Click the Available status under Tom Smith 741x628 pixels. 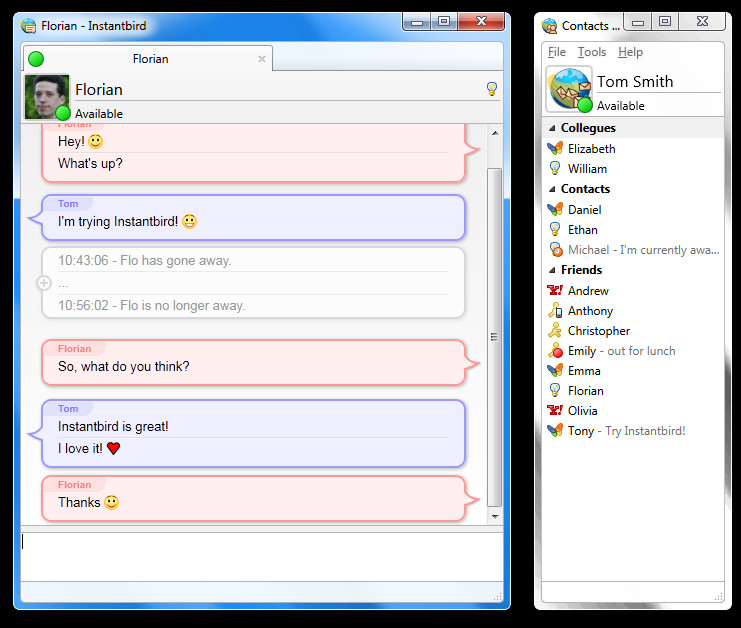(620, 106)
